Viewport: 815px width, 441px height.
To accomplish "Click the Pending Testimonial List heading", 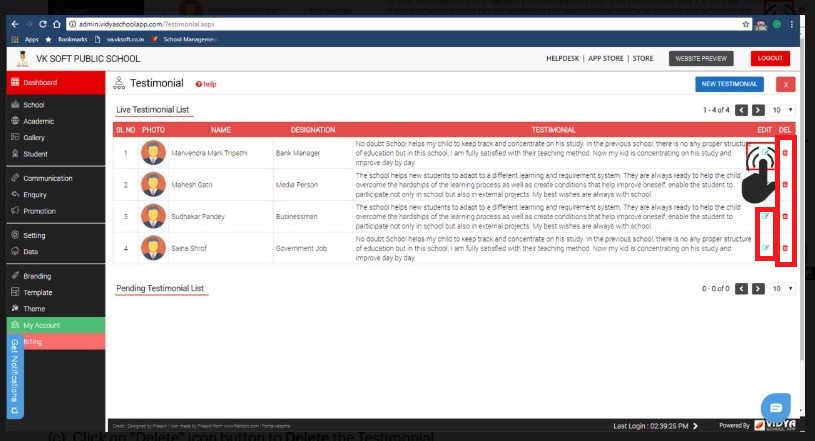I will click(160, 289).
